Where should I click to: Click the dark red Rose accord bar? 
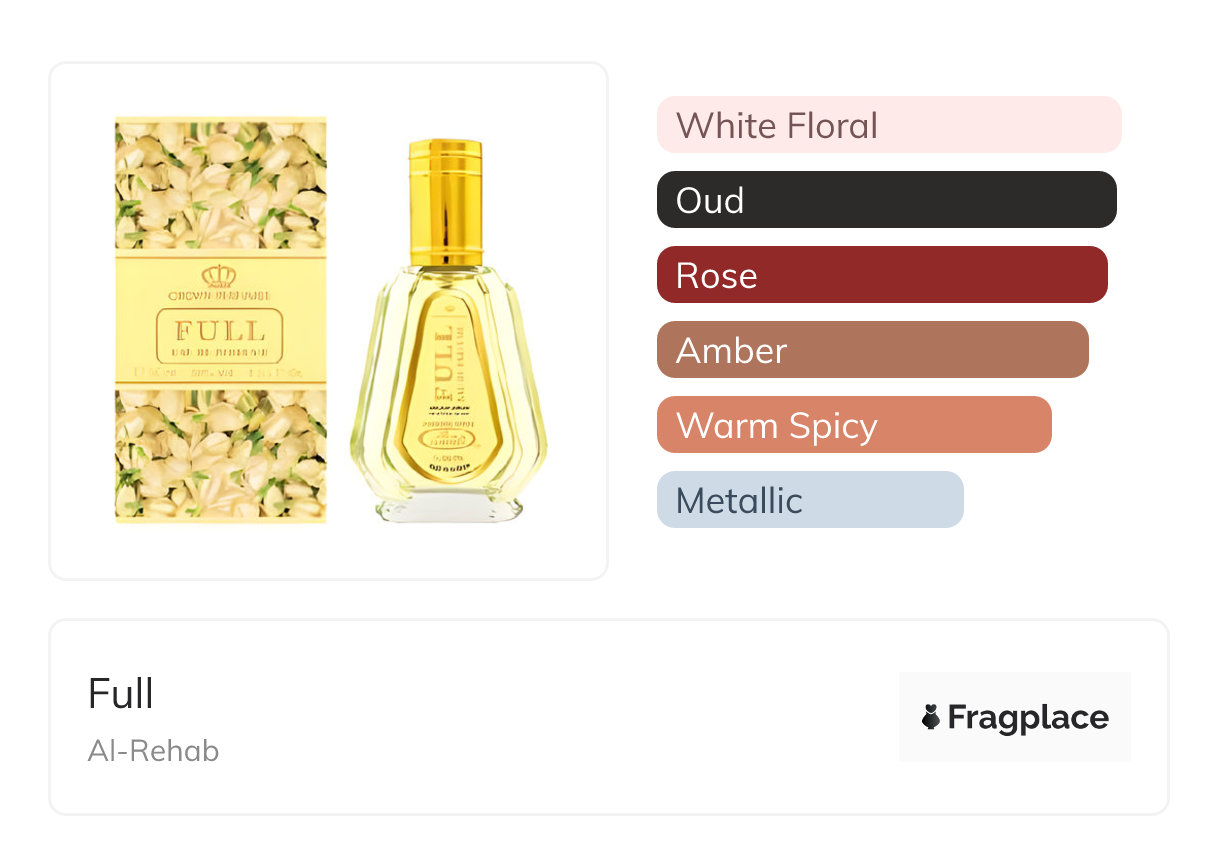click(881, 275)
